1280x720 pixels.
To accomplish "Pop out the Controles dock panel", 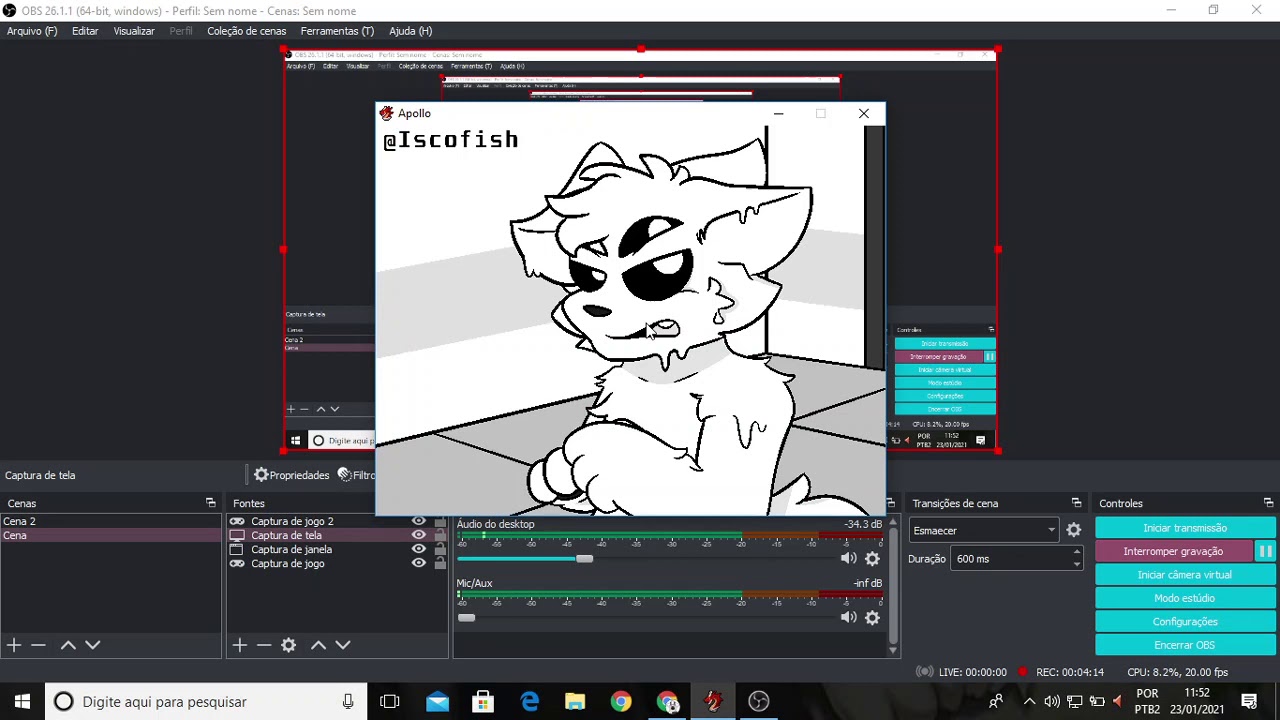I will click(1268, 503).
